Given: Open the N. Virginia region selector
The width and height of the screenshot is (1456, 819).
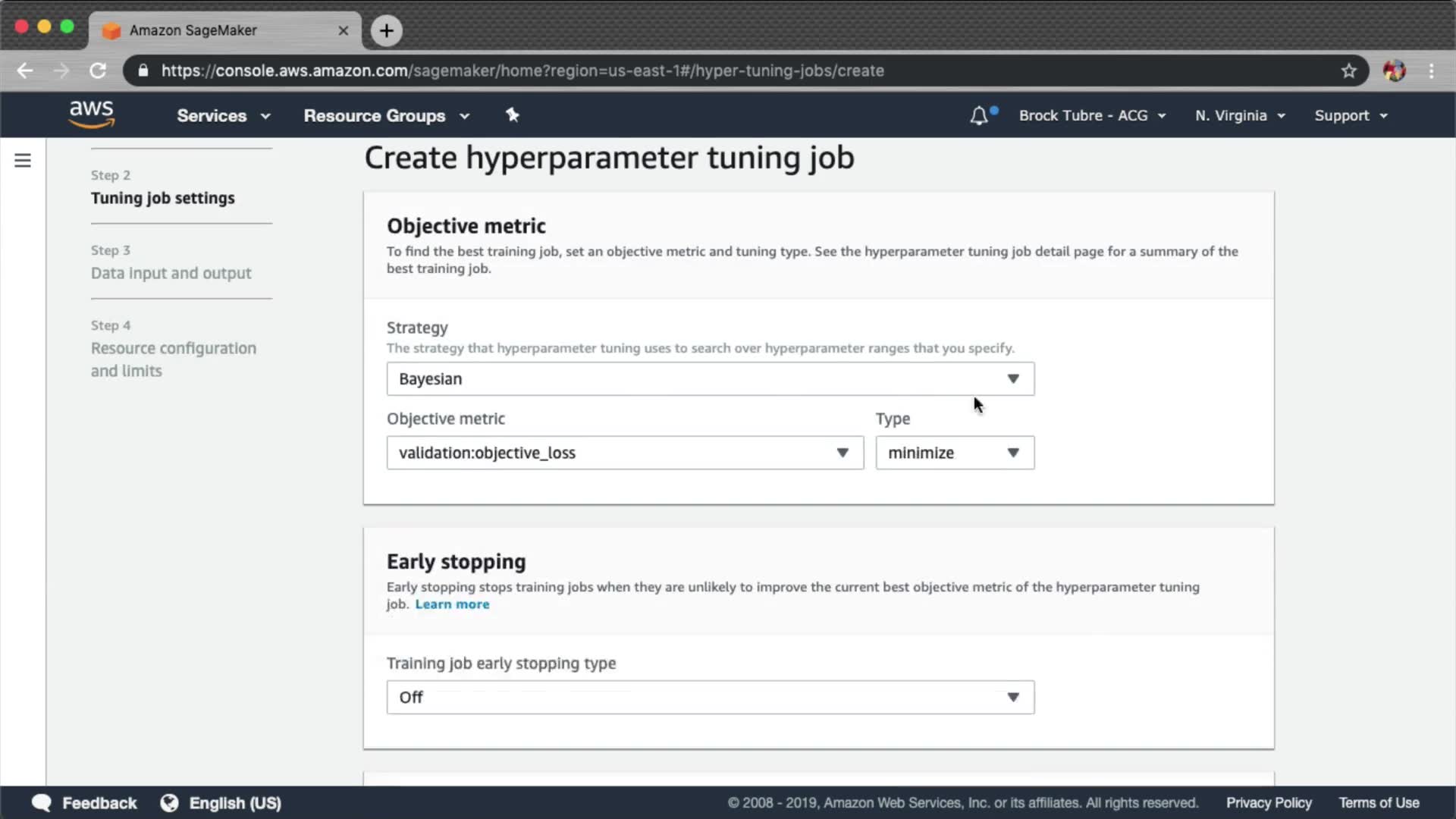Looking at the screenshot, I should 1240,116.
